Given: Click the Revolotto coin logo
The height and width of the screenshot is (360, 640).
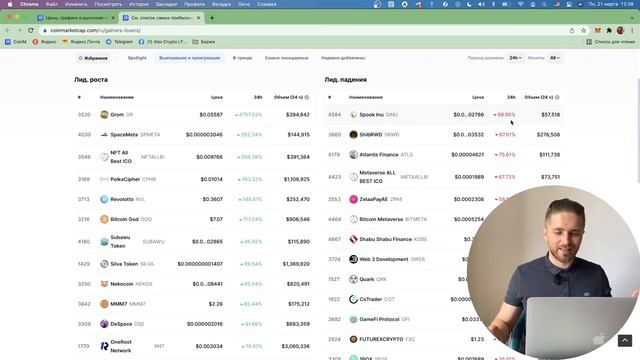Looking at the screenshot, I should 104,199.
